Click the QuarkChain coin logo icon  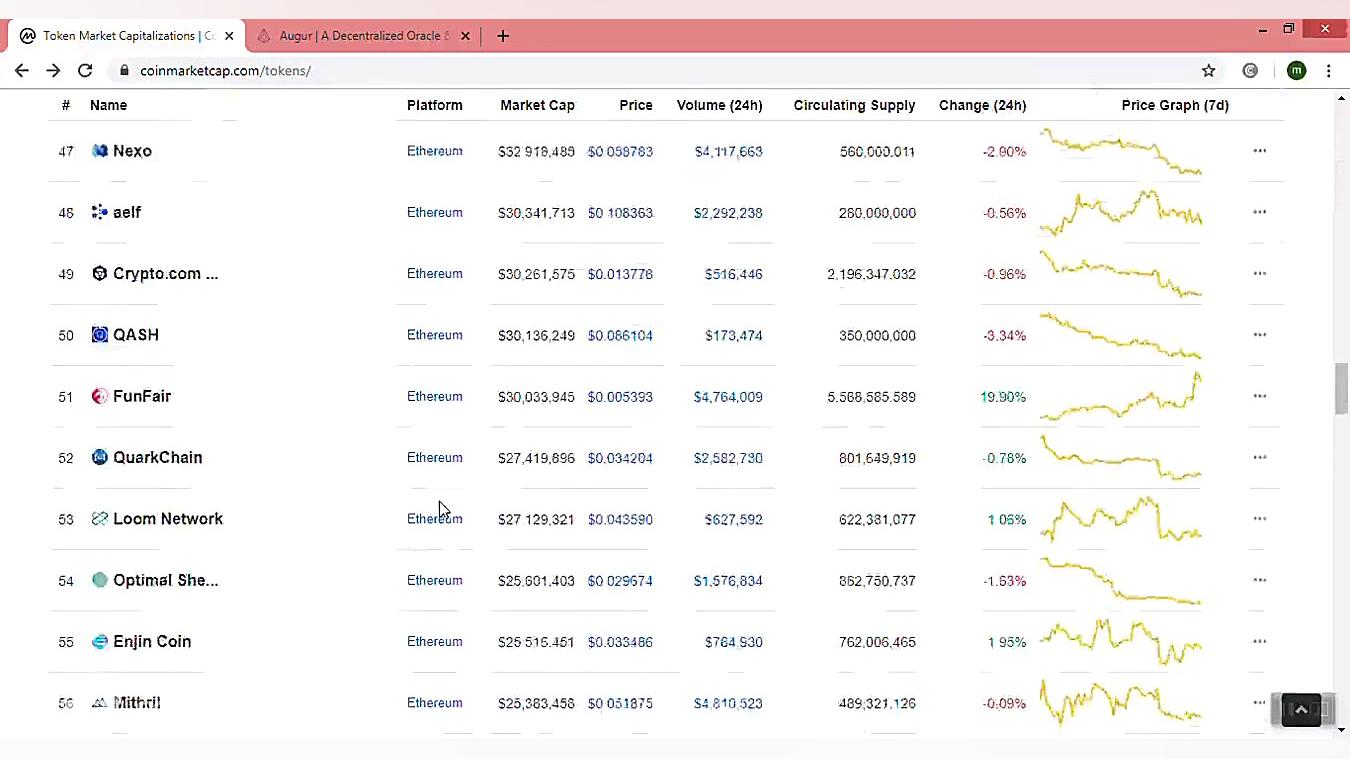coord(99,457)
